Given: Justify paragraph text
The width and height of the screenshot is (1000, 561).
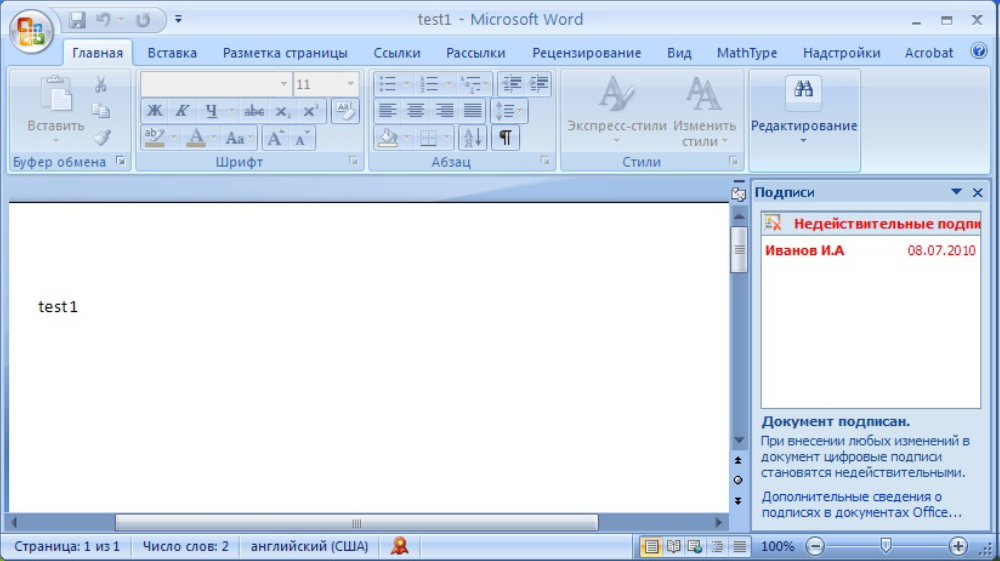Looking at the screenshot, I should coord(473,111).
